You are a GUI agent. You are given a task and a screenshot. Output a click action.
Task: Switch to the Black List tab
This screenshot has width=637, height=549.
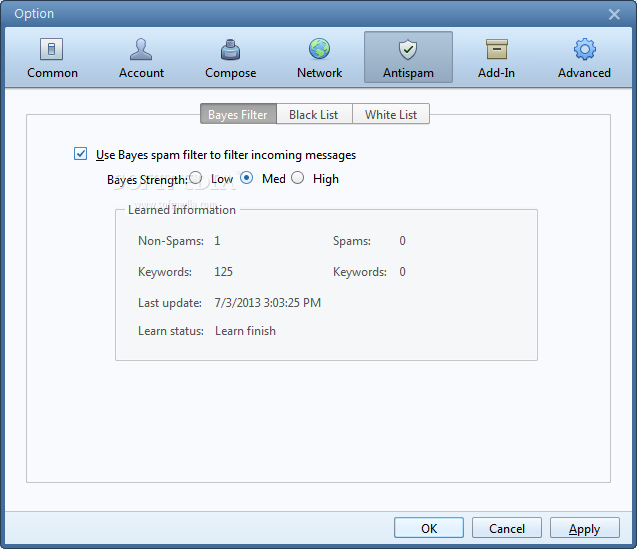[314, 114]
